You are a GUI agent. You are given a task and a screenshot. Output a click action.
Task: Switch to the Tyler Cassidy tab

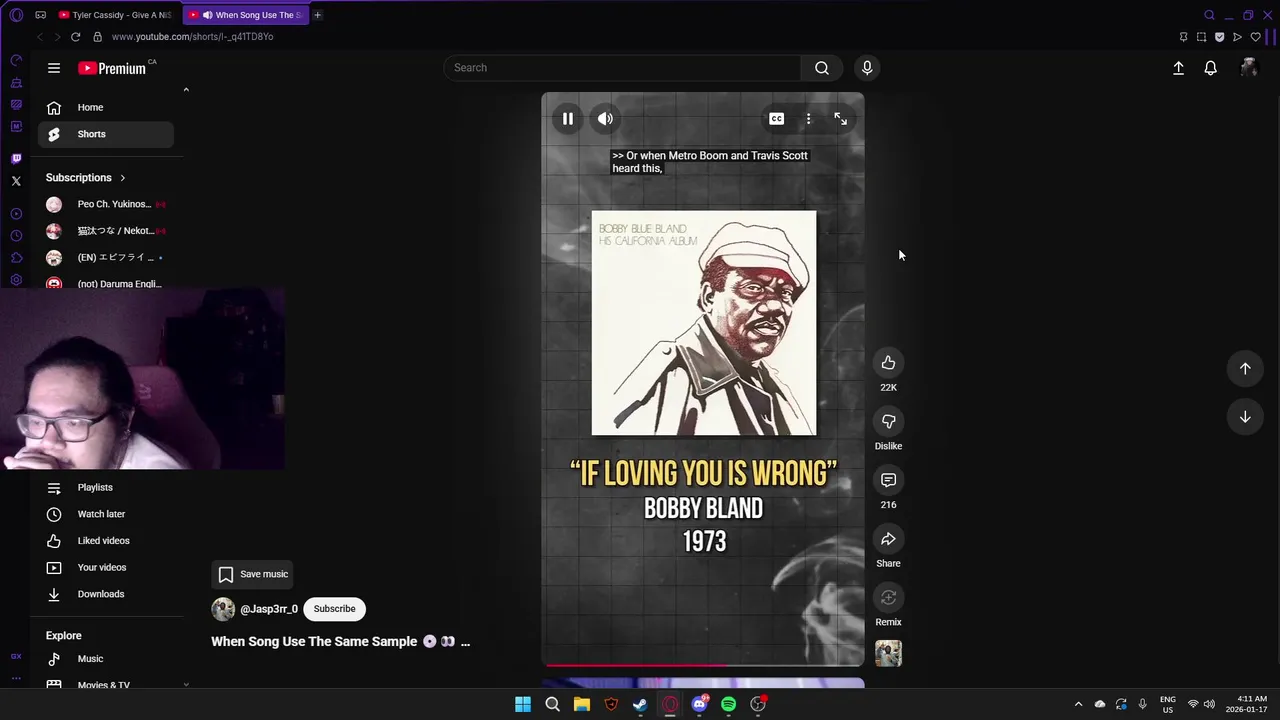click(114, 15)
